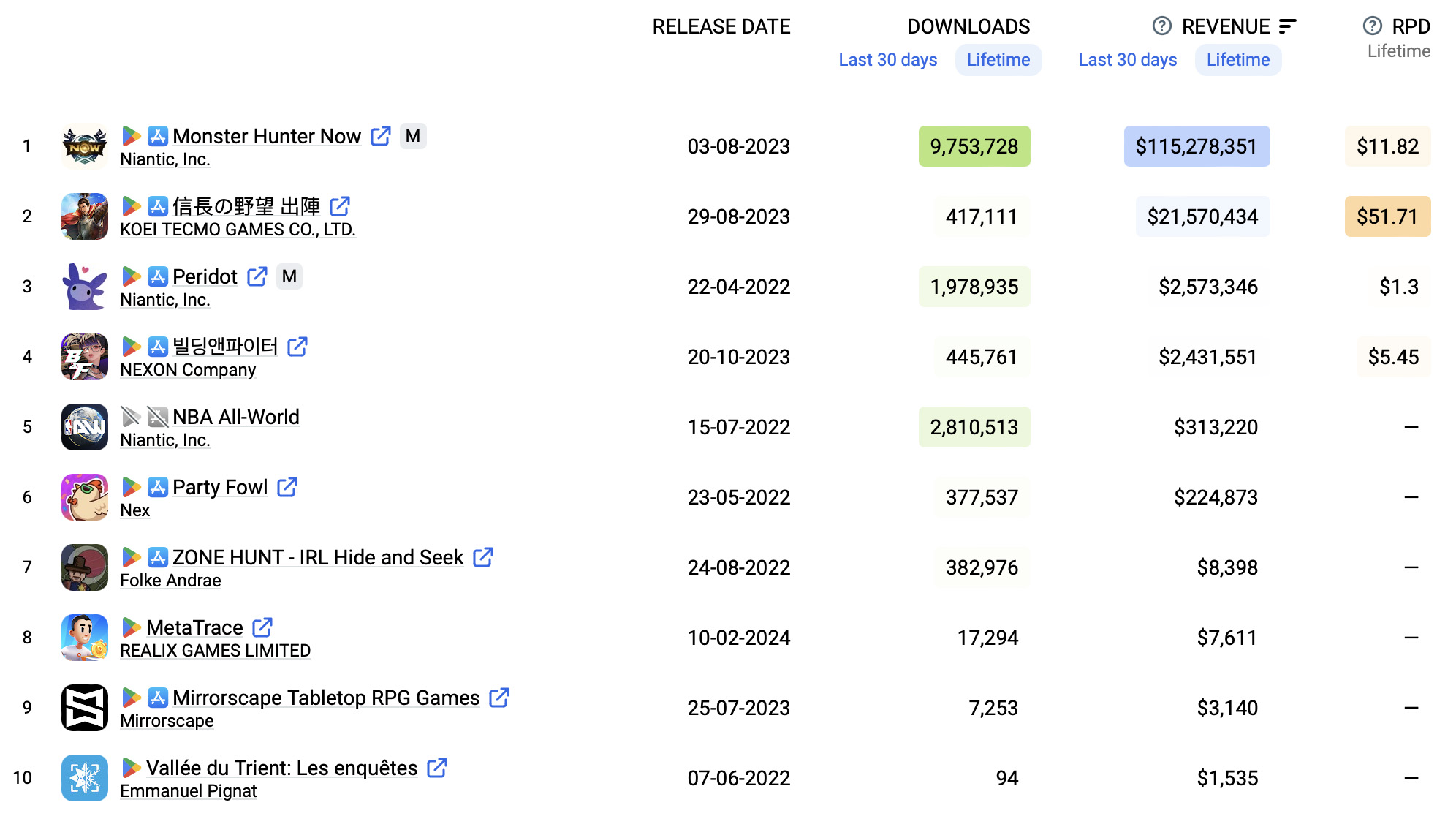The height and width of the screenshot is (816, 1456).
Task: Click App Store icon for Monster Hunter Now
Action: tap(158, 136)
